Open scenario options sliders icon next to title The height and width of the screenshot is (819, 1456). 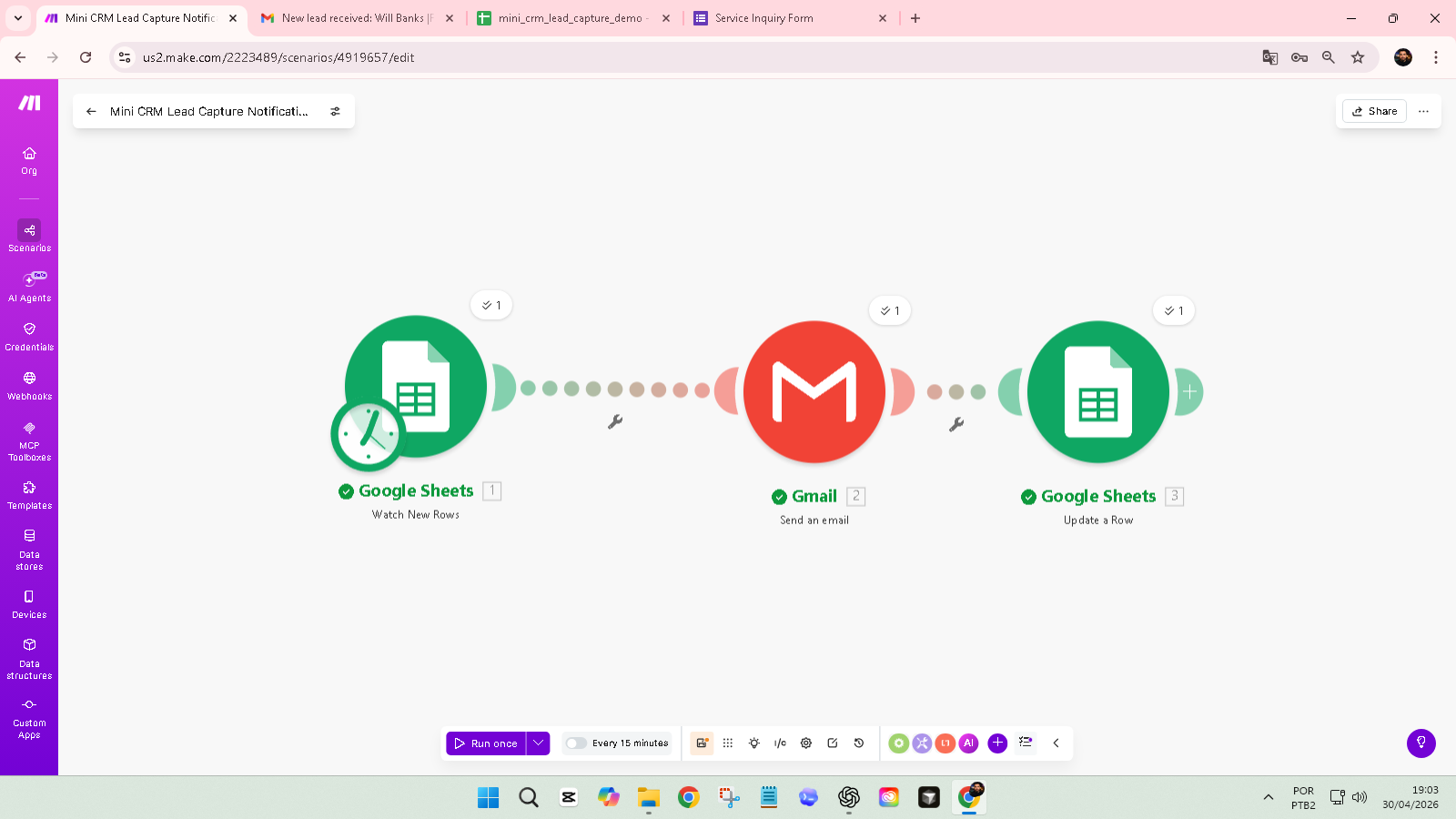[x=335, y=111]
